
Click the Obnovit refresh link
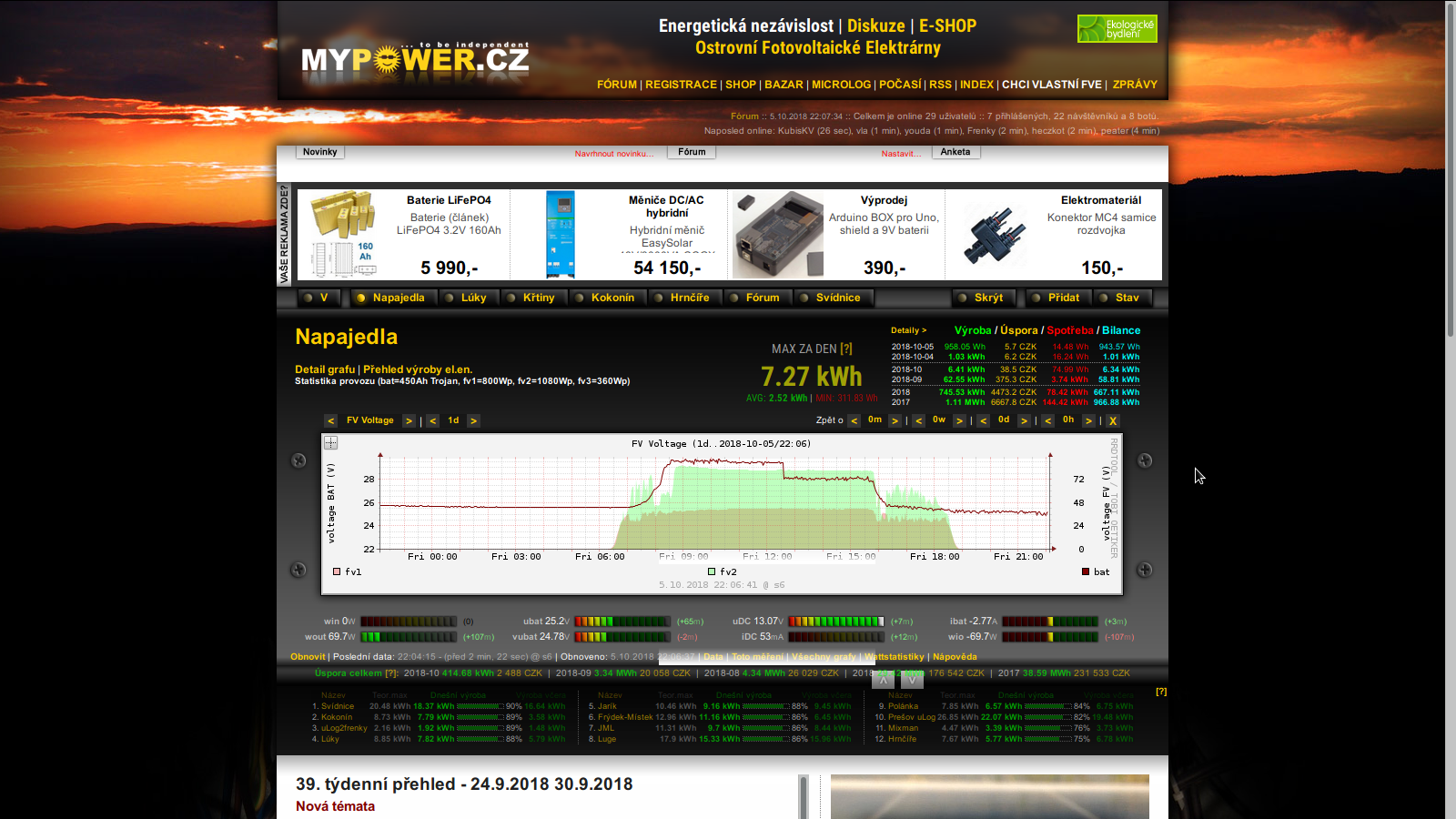(308, 657)
